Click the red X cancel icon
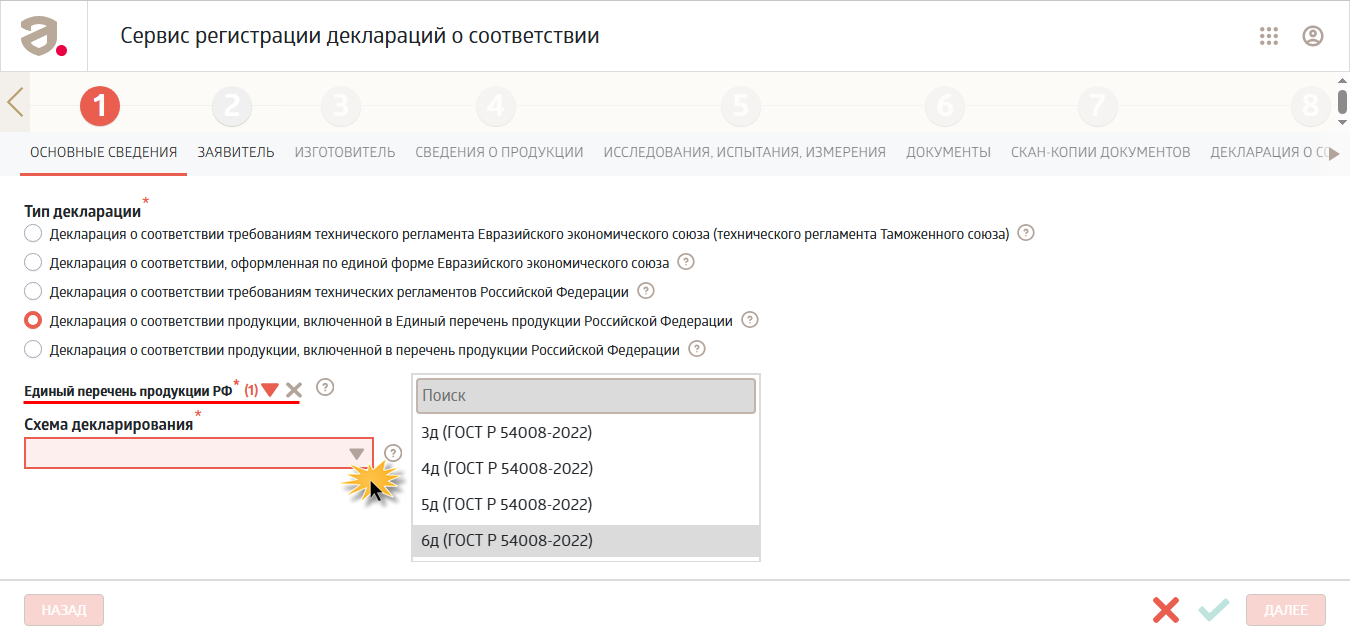 (1166, 610)
